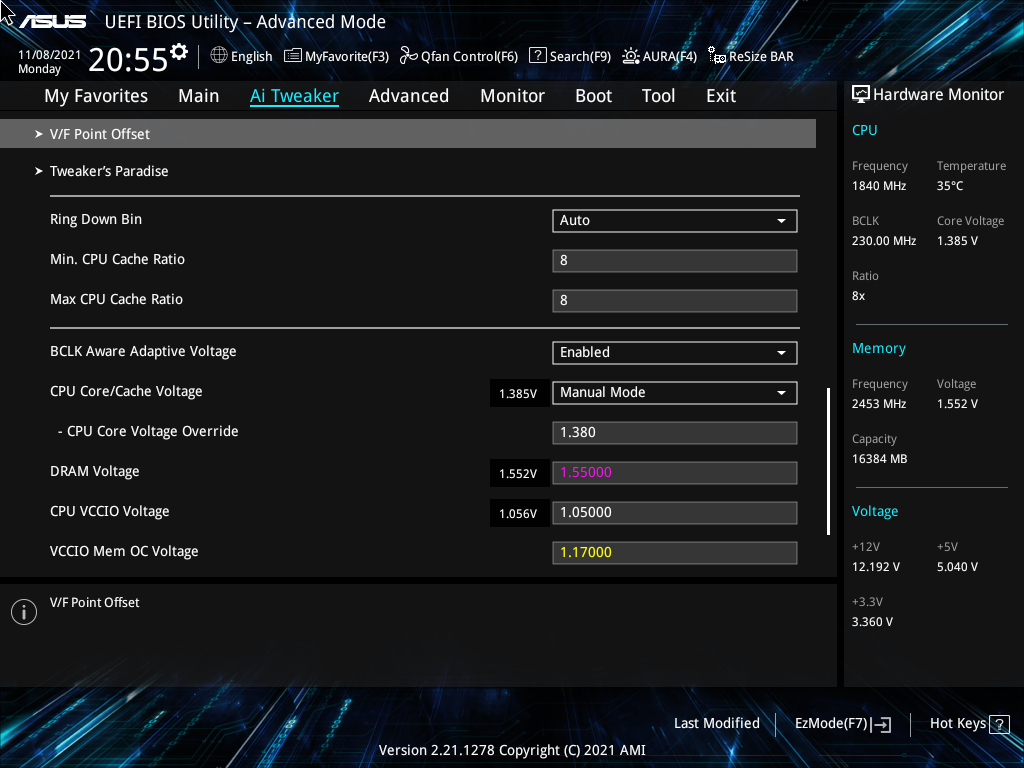This screenshot has height=768, width=1024.
Task: Click the Search question mark icon
Action: pos(537,56)
